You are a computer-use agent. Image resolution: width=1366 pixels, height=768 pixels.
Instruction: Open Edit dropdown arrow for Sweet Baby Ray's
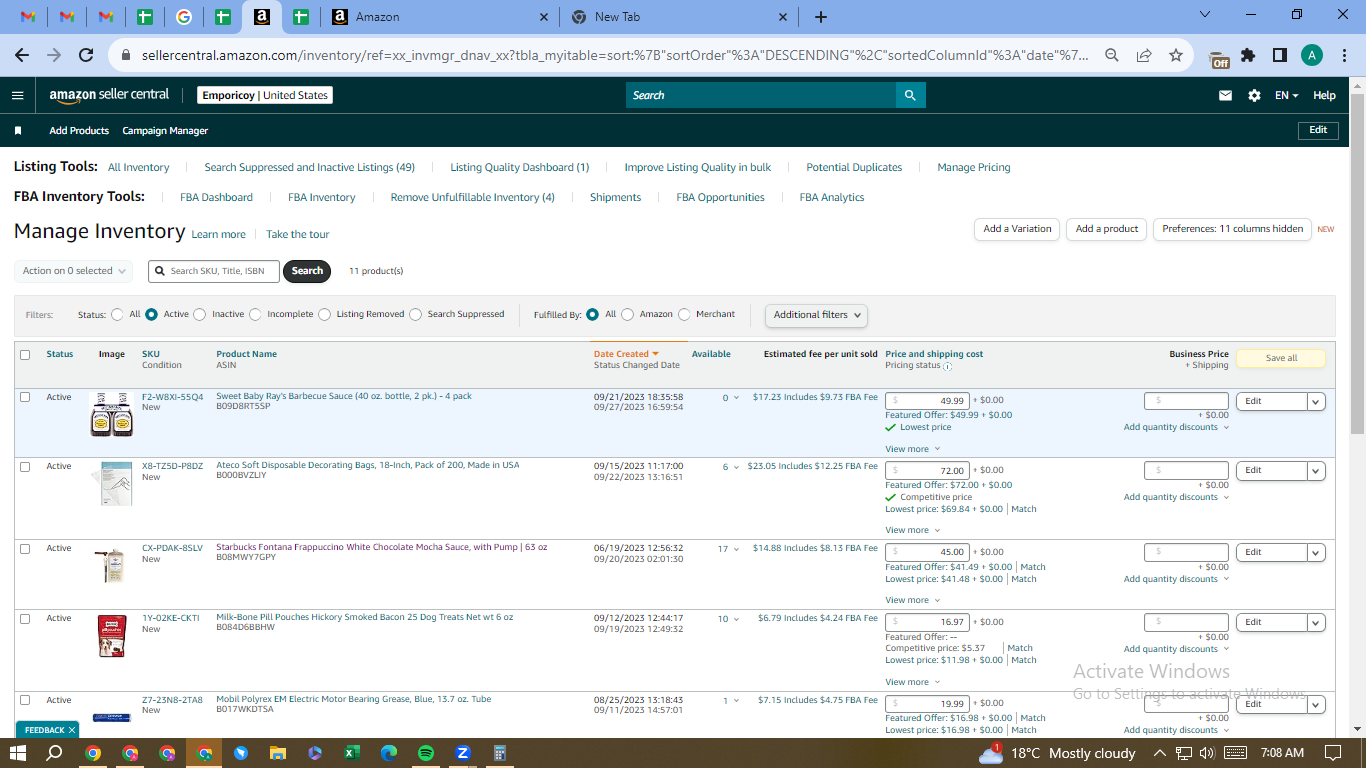(x=1316, y=401)
